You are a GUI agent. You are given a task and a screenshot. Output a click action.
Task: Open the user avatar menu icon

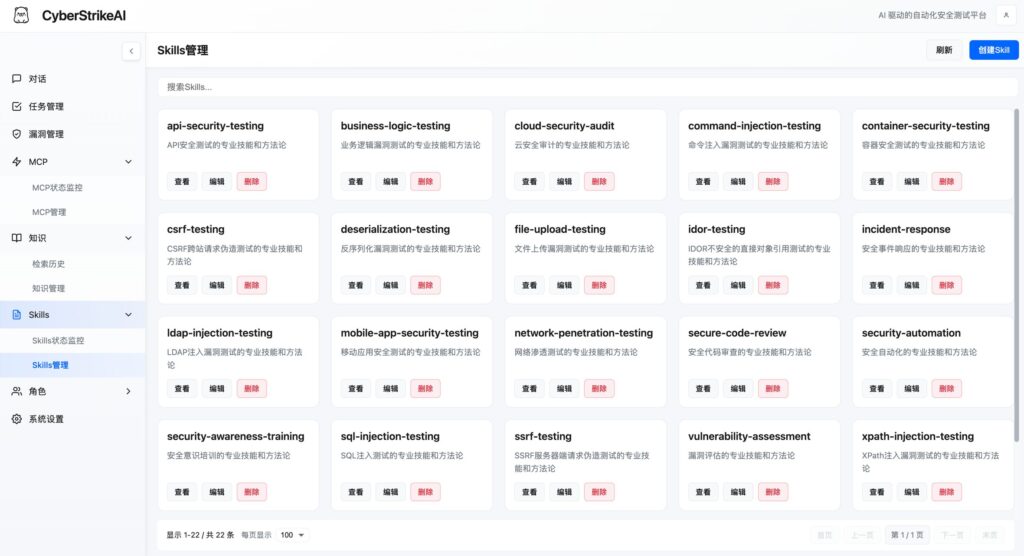click(1004, 15)
